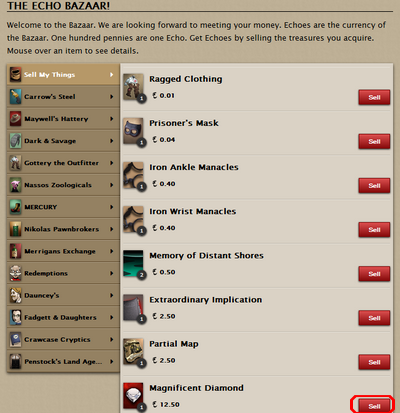
Task: Click the Magnificent Diamond item icon
Action: (x=133, y=396)
